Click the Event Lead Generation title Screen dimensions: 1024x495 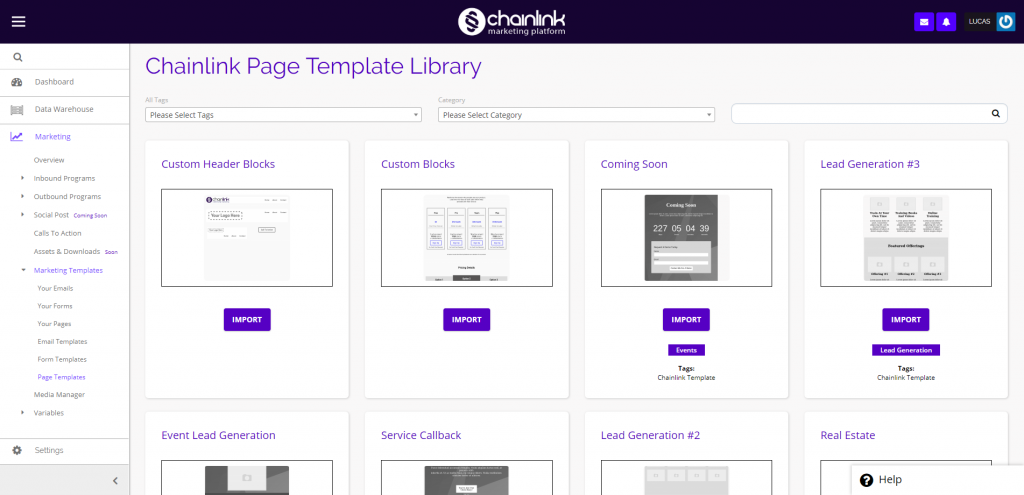pyautogui.click(x=218, y=435)
